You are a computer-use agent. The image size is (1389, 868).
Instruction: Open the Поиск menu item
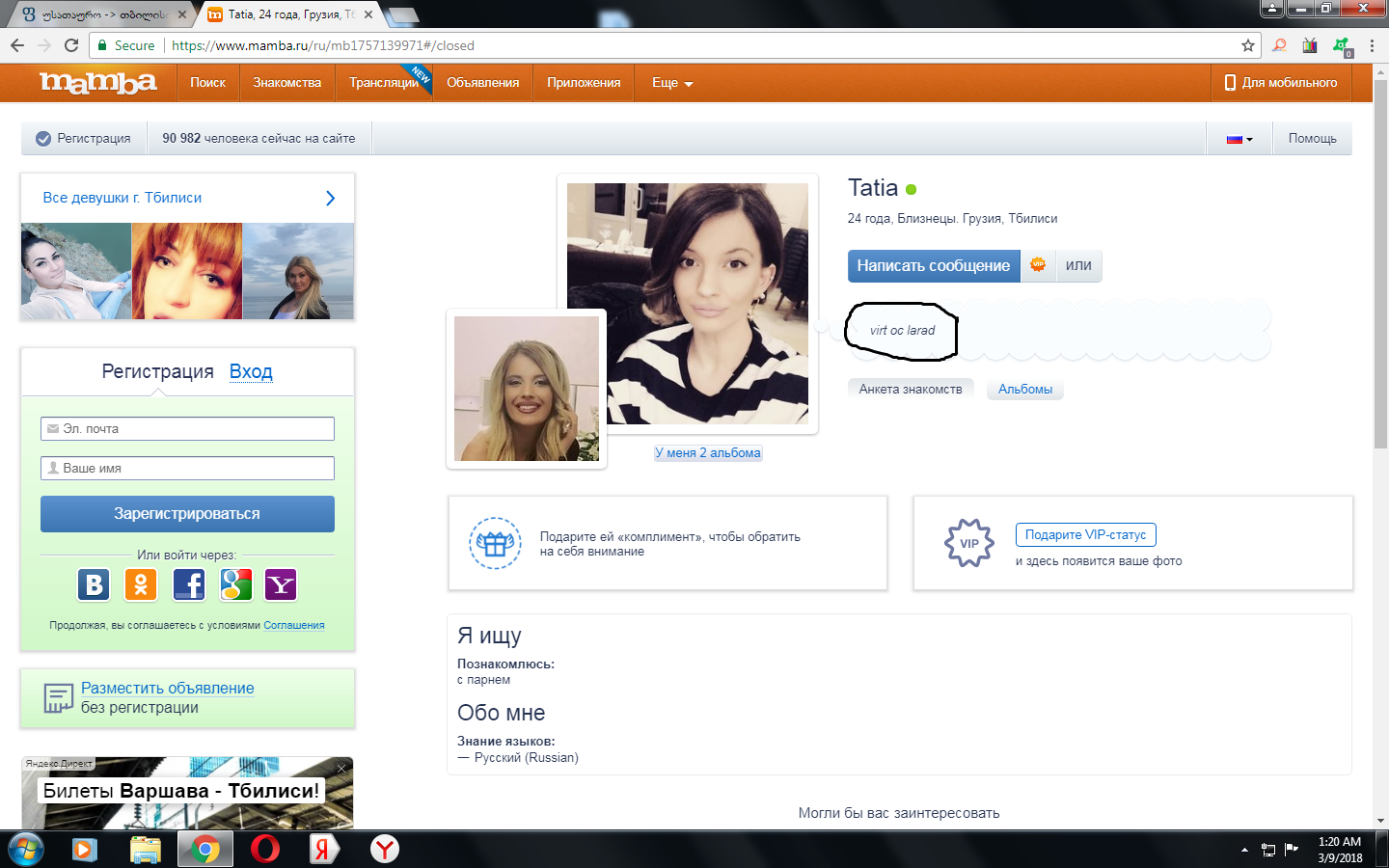207,83
